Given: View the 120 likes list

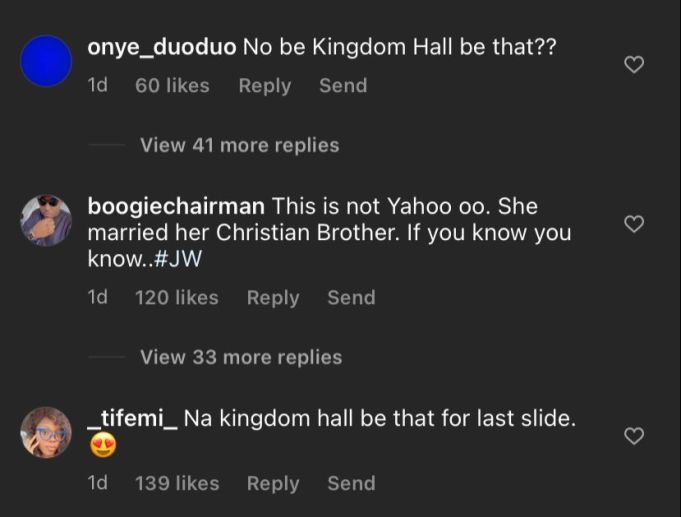Looking at the screenshot, I should pyautogui.click(x=176, y=297).
